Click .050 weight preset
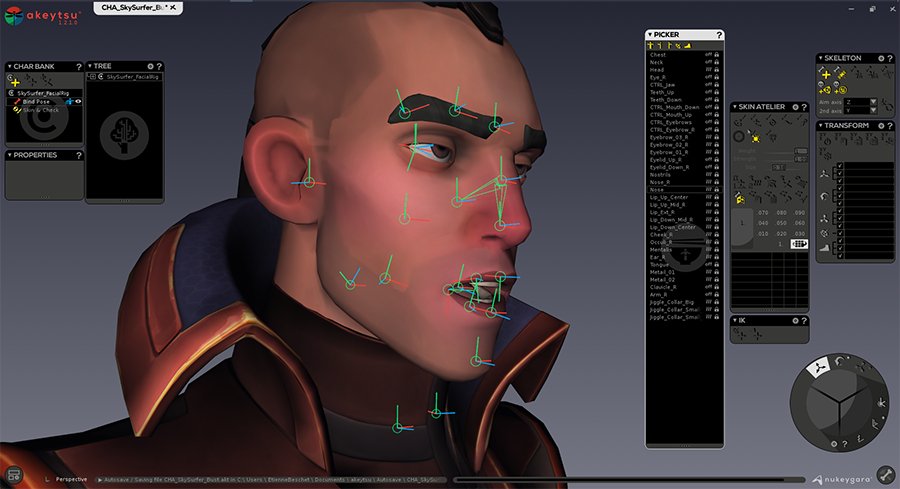This screenshot has width=900, height=489. 781,223
